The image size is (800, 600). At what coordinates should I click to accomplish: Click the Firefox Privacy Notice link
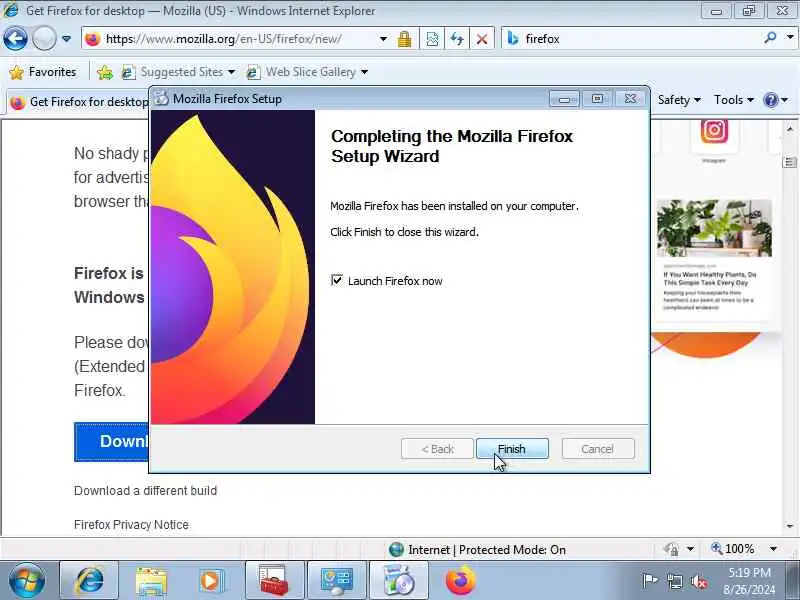131,524
